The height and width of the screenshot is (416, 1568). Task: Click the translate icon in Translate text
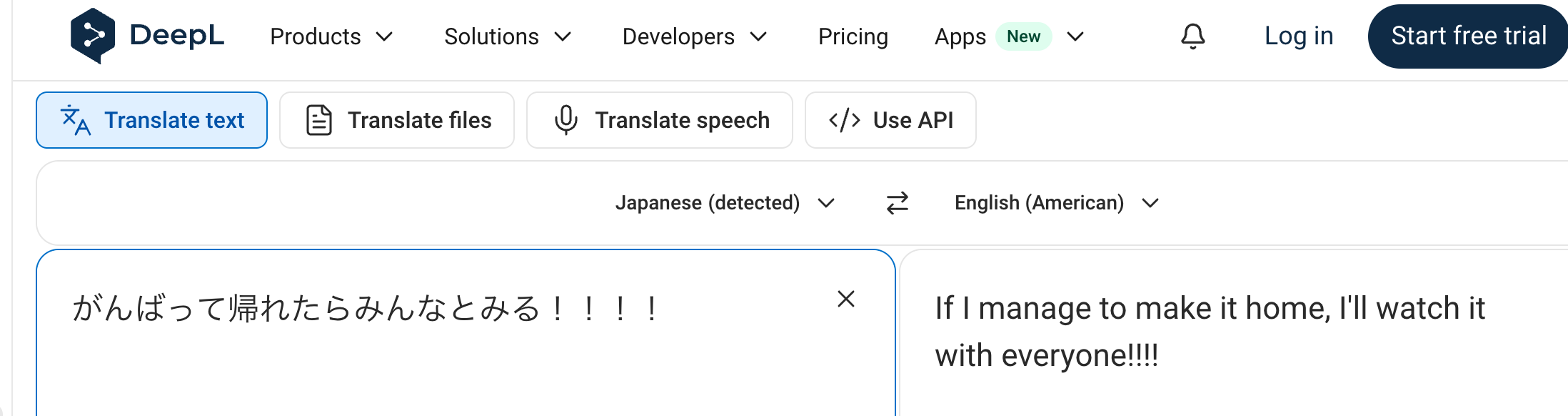[75, 120]
